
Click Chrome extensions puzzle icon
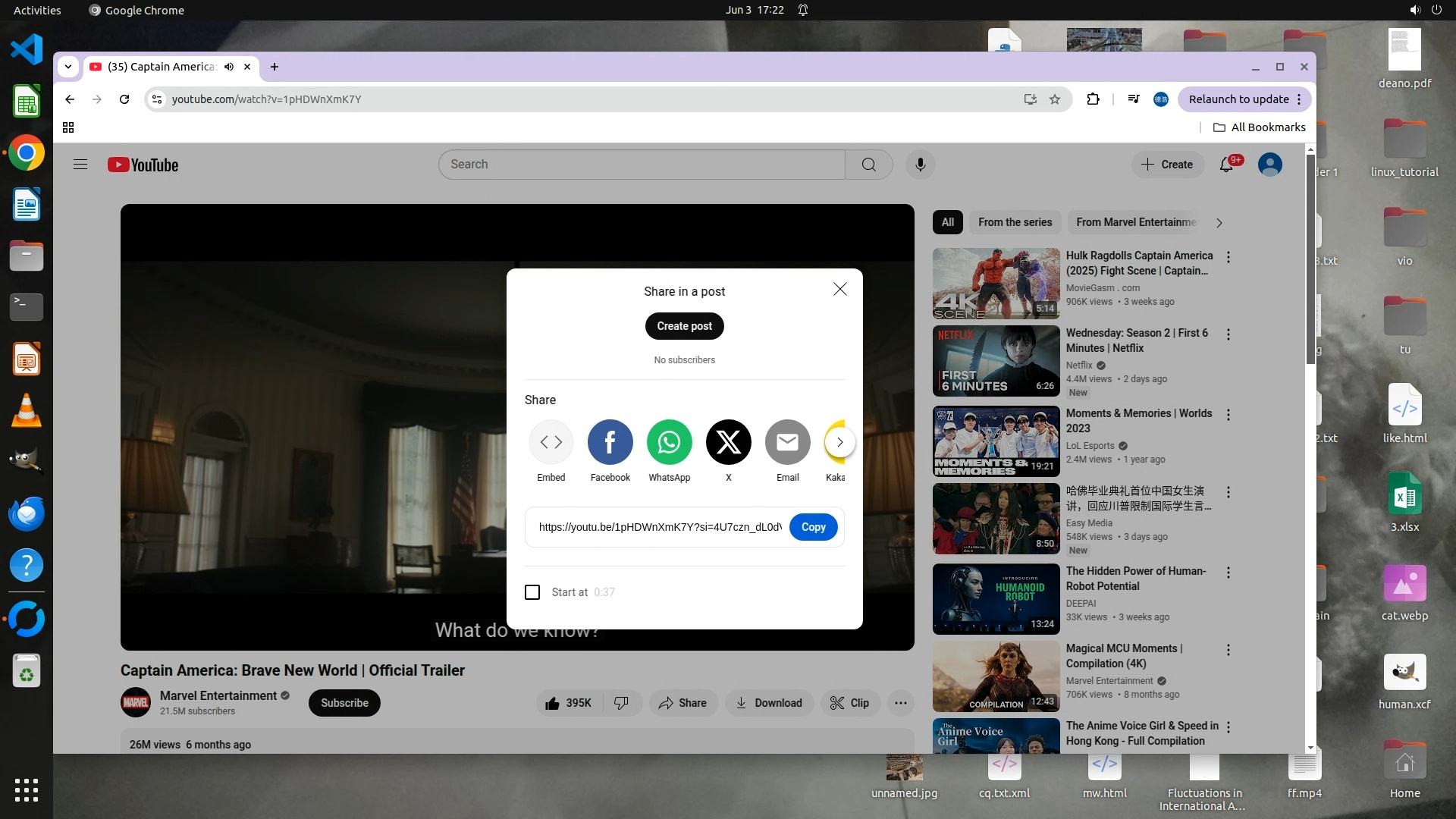1093,99
